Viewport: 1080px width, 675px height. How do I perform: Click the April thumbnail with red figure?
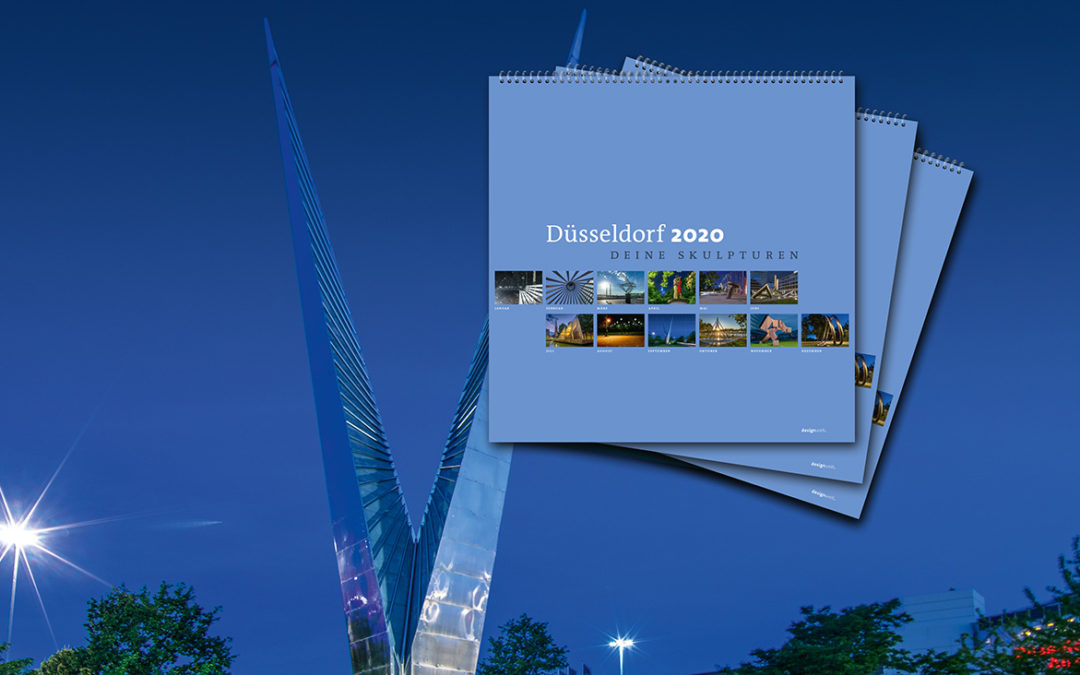coord(671,287)
